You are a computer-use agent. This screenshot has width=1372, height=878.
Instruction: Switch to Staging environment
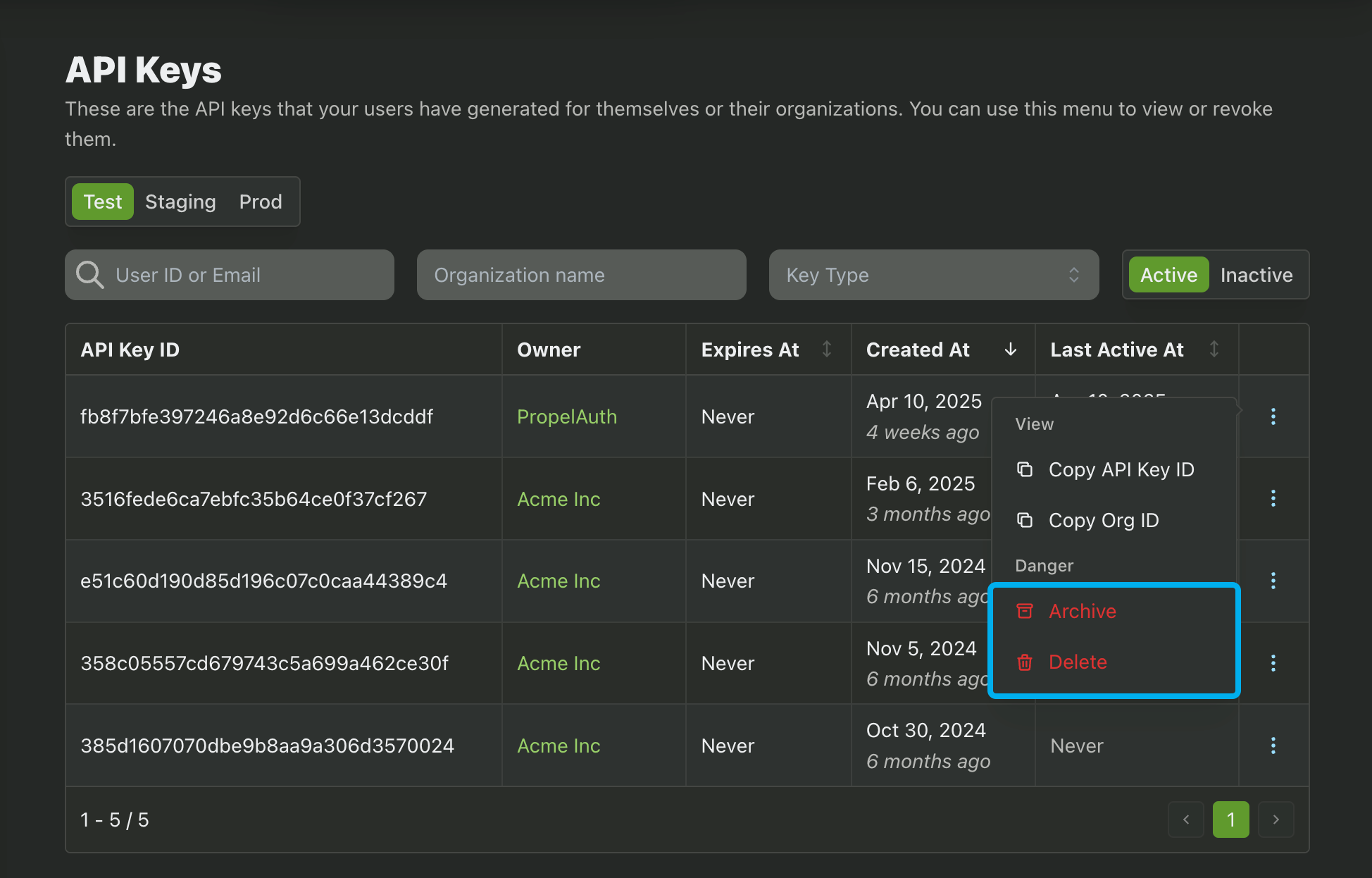(x=180, y=202)
